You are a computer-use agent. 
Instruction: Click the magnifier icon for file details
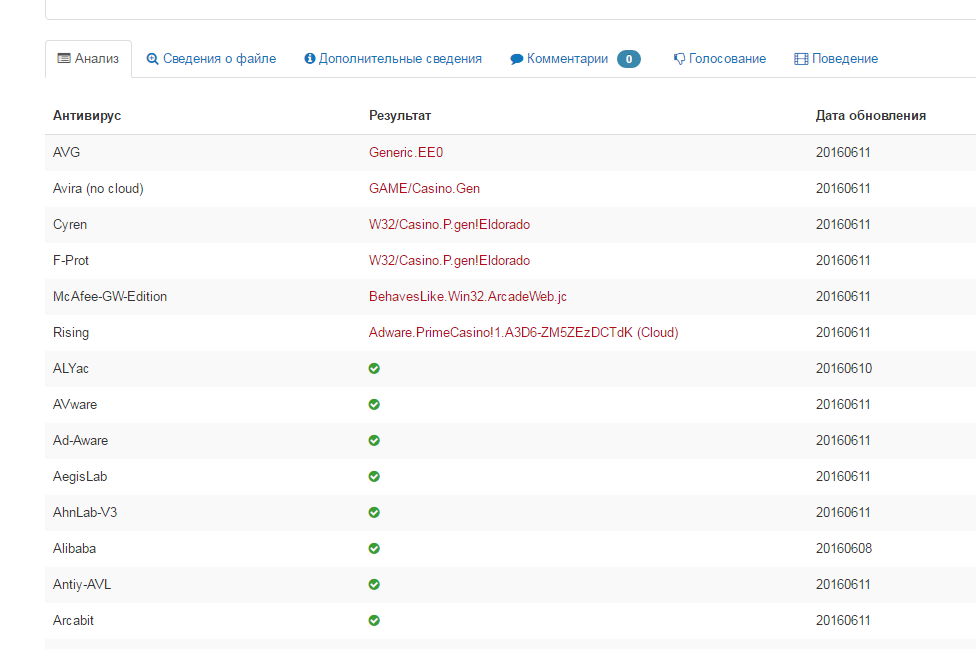152,59
